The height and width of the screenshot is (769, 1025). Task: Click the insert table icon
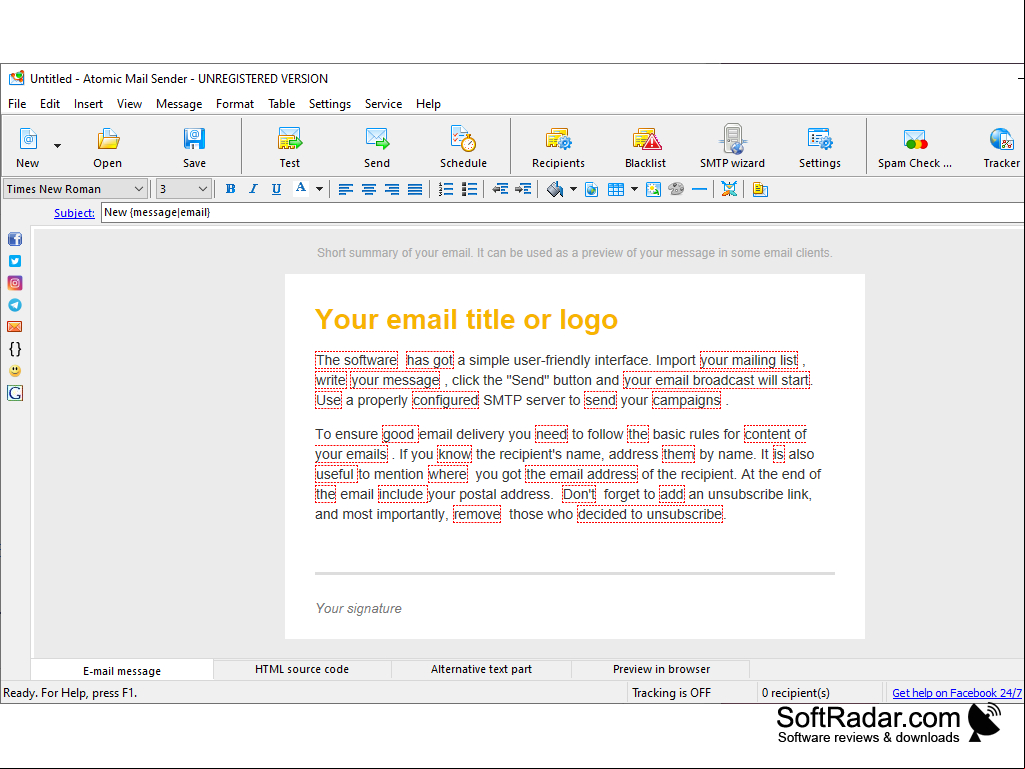[616, 190]
